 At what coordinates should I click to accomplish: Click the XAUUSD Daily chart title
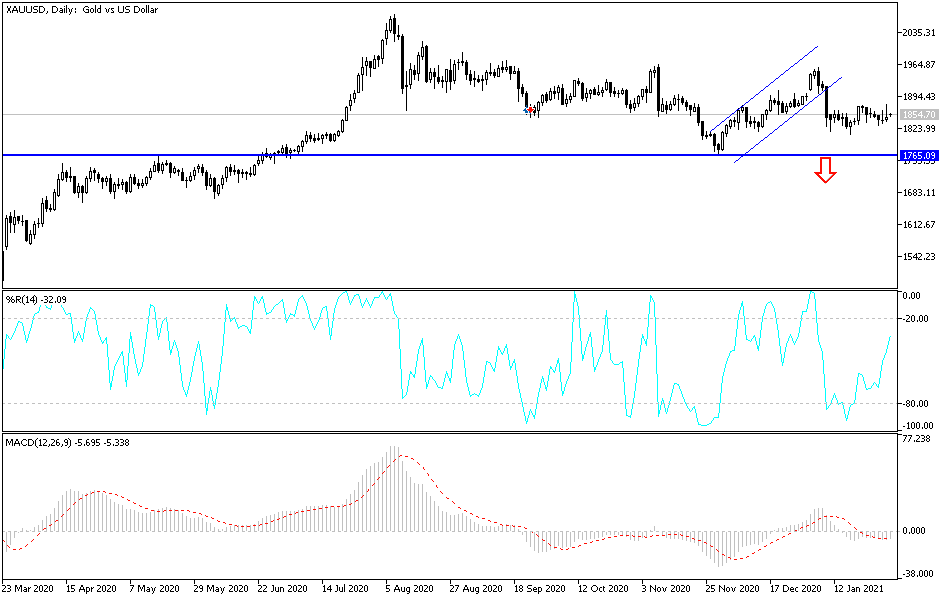[82, 10]
